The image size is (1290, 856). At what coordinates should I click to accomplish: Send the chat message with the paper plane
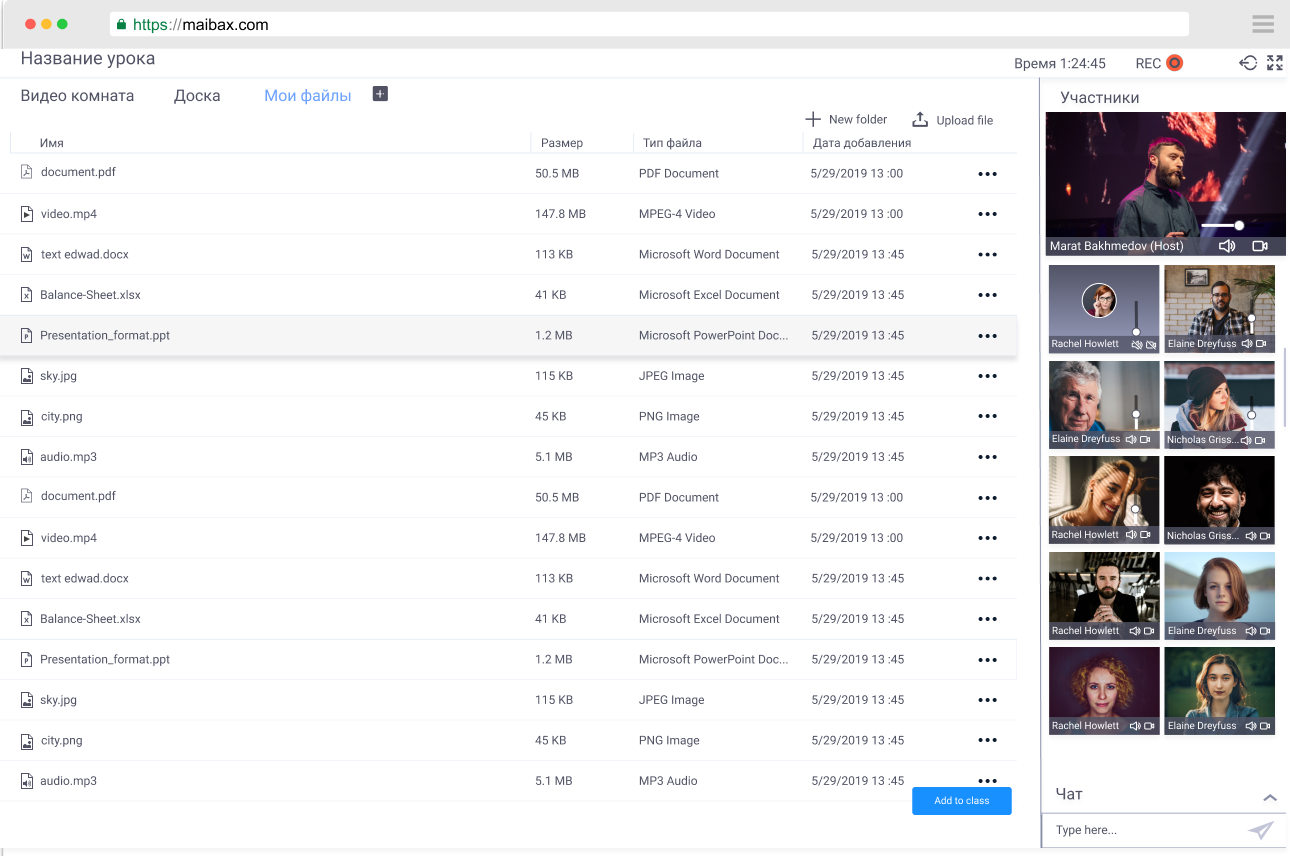pos(1261,830)
